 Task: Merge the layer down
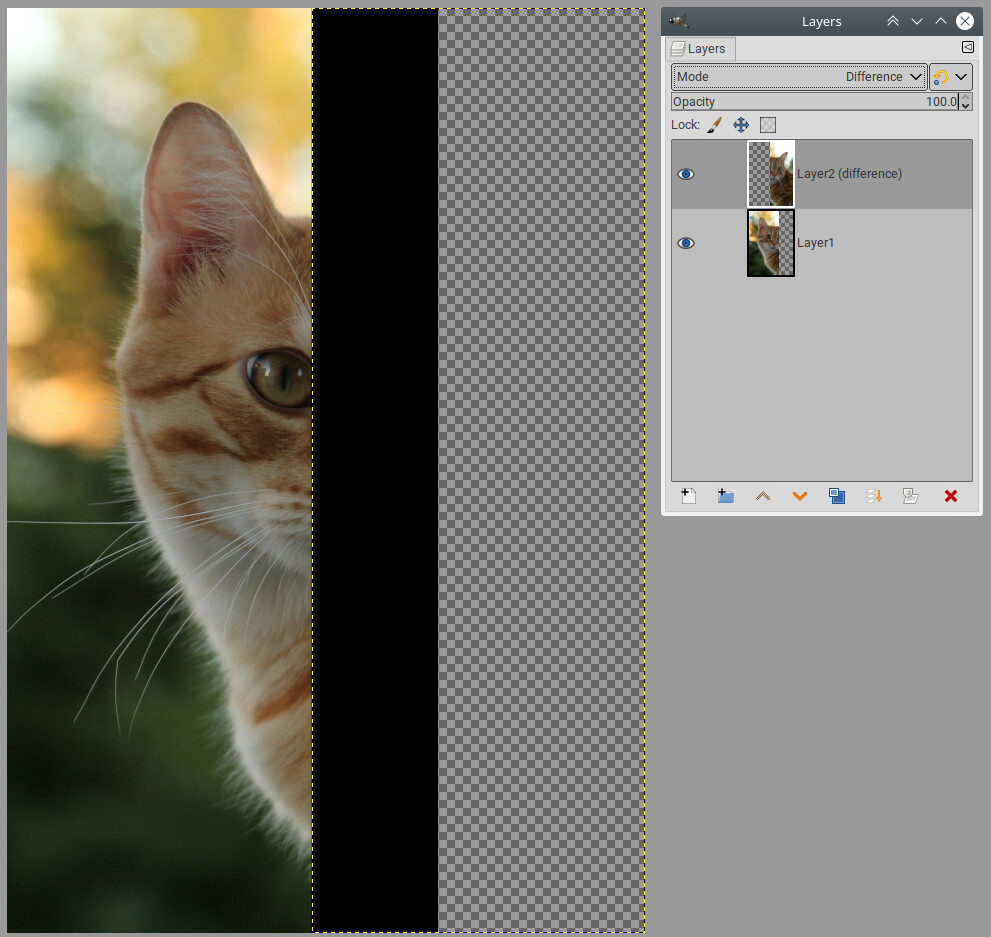pos(874,496)
